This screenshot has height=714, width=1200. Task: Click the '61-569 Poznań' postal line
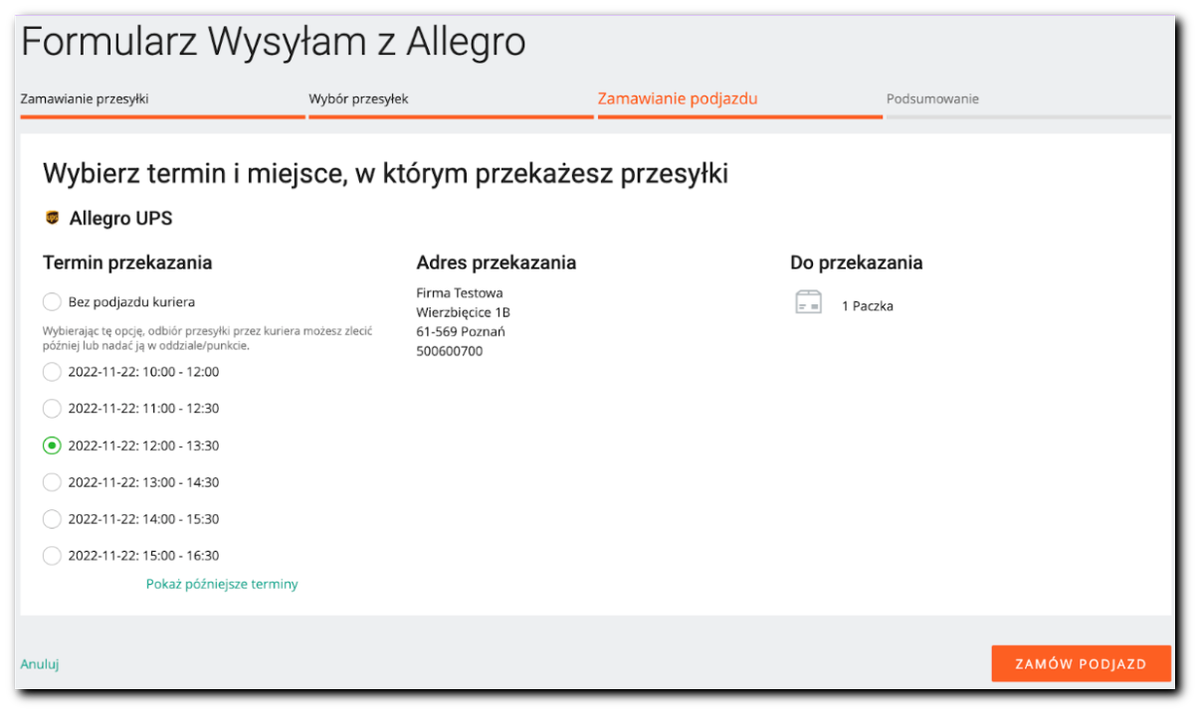[460, 332]
